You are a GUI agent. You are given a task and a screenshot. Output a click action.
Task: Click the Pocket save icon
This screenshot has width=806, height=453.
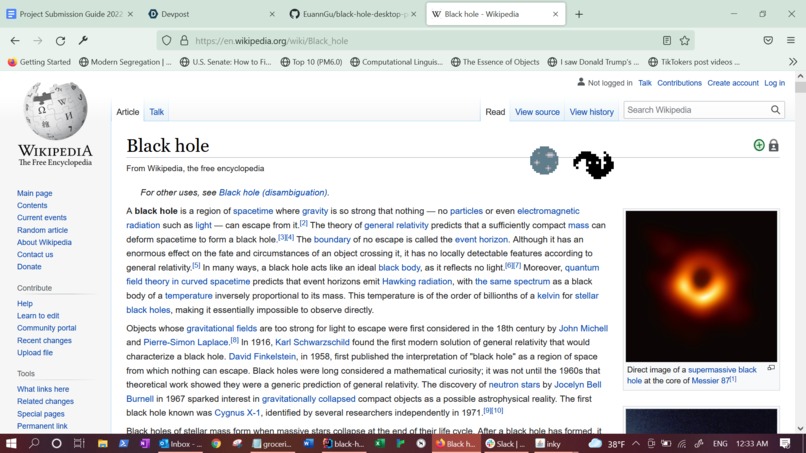tap(768, 40)
